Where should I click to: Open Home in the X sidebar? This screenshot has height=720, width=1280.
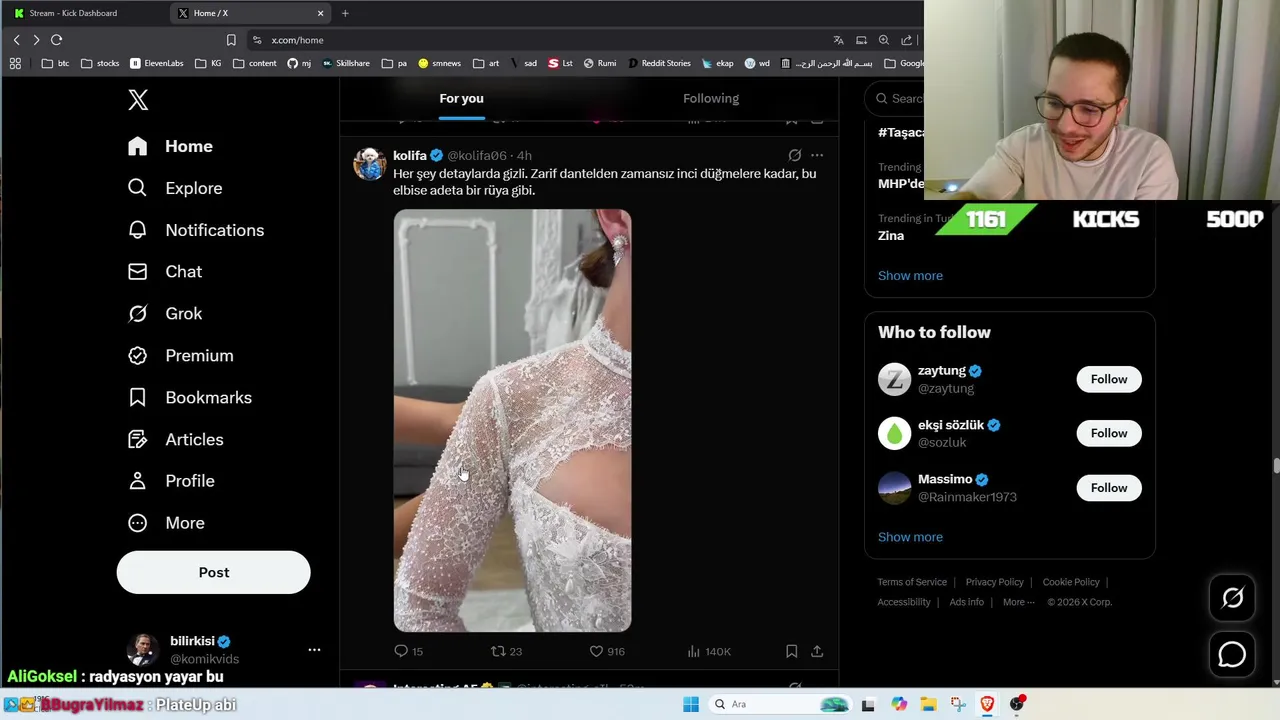point(170,146)
